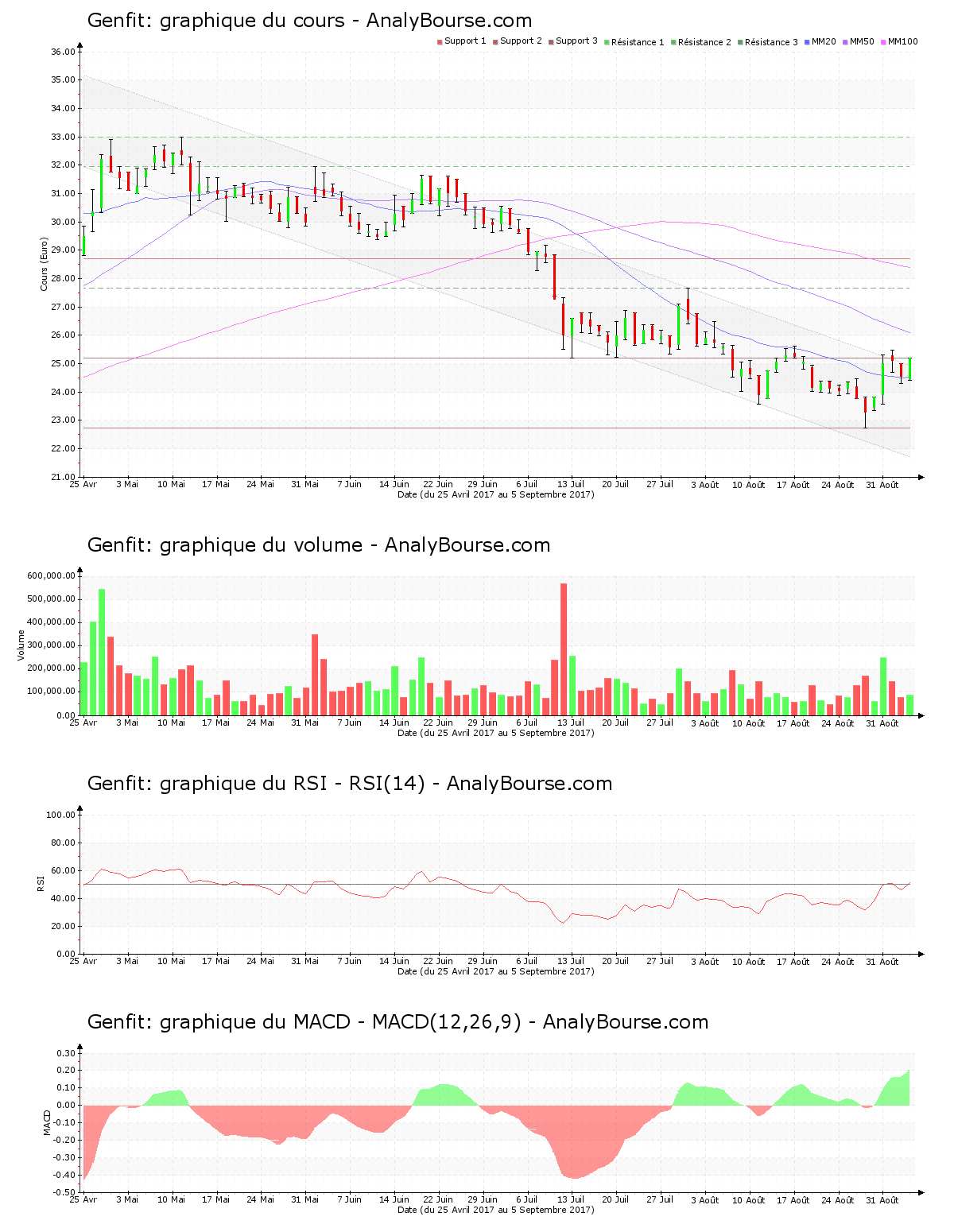Click the date range caption under the price chart
Screen dimensions: 954x1232
pos(496,494)
